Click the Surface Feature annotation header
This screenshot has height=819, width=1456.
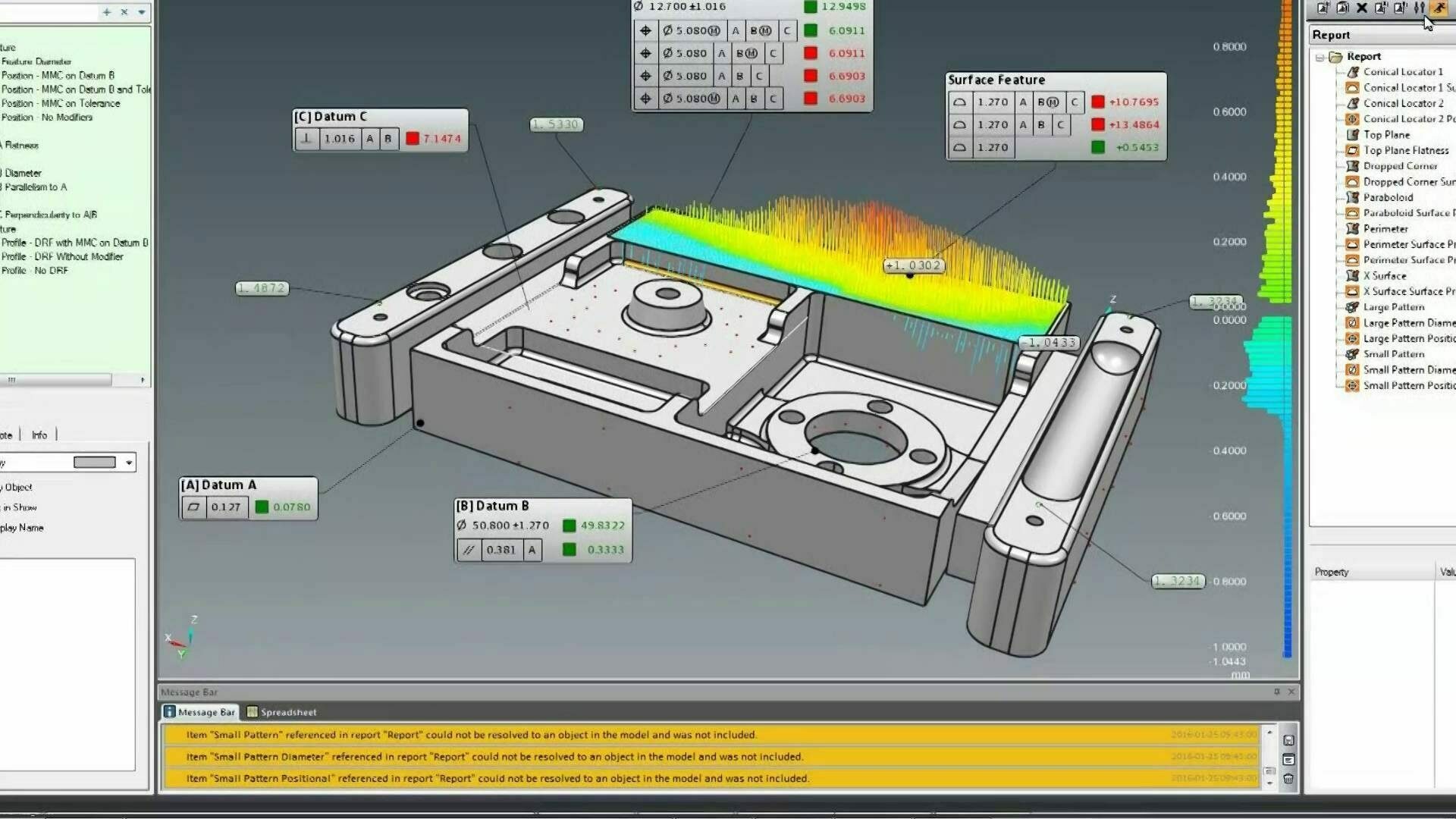coord(996,80)
